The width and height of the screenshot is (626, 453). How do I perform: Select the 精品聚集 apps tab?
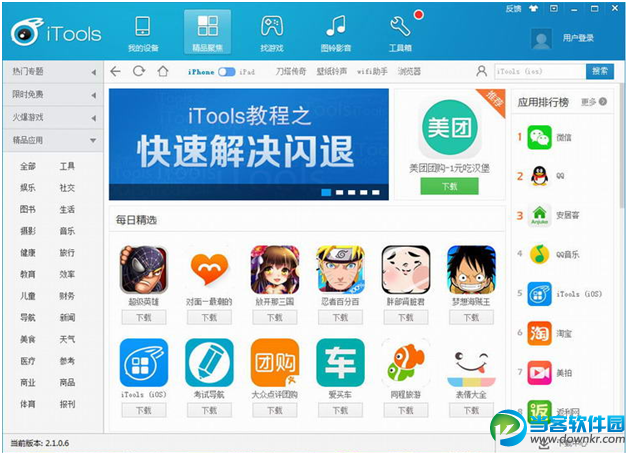click(207, 33)
